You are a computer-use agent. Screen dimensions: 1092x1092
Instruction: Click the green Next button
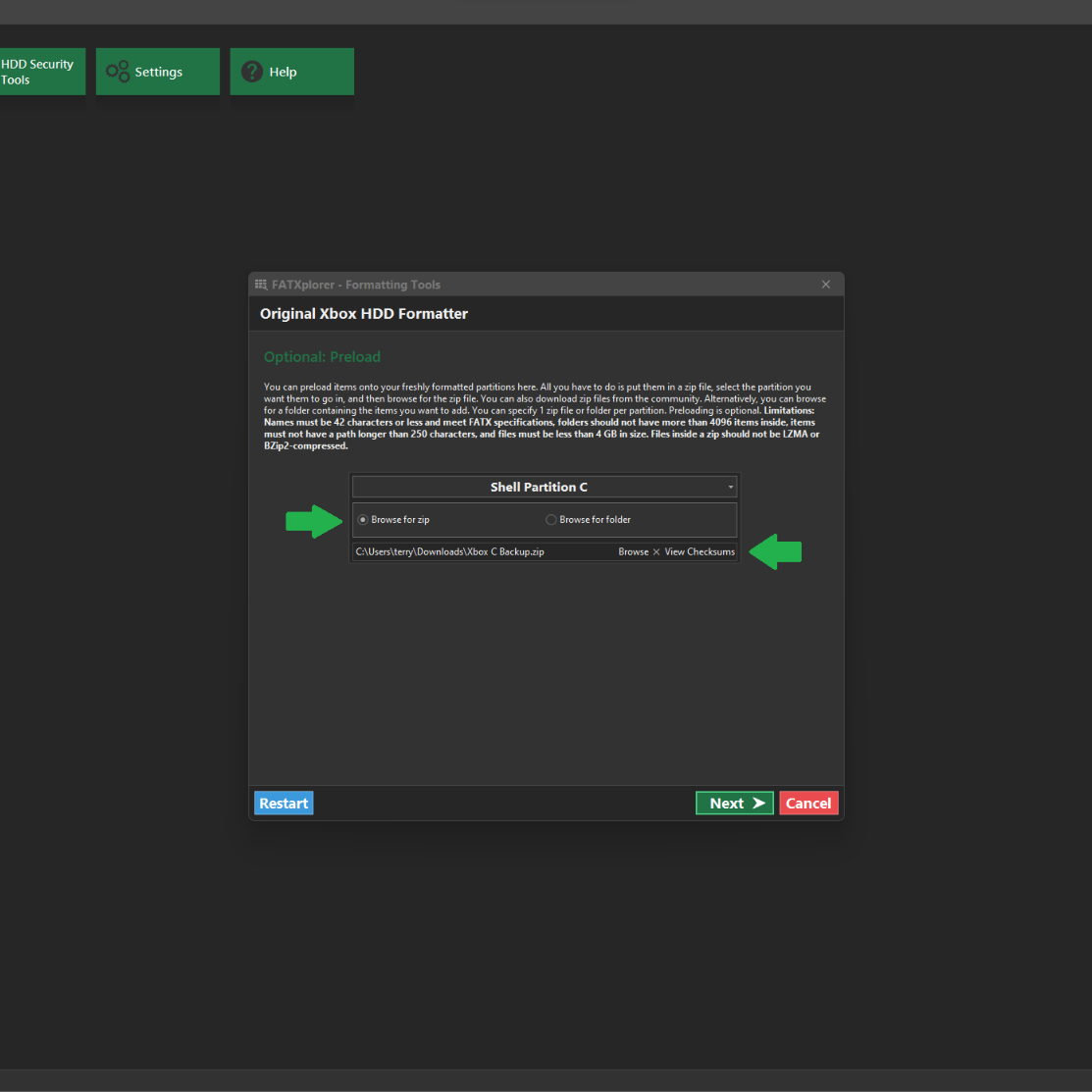pyautogui.click(x=735, y=803)
